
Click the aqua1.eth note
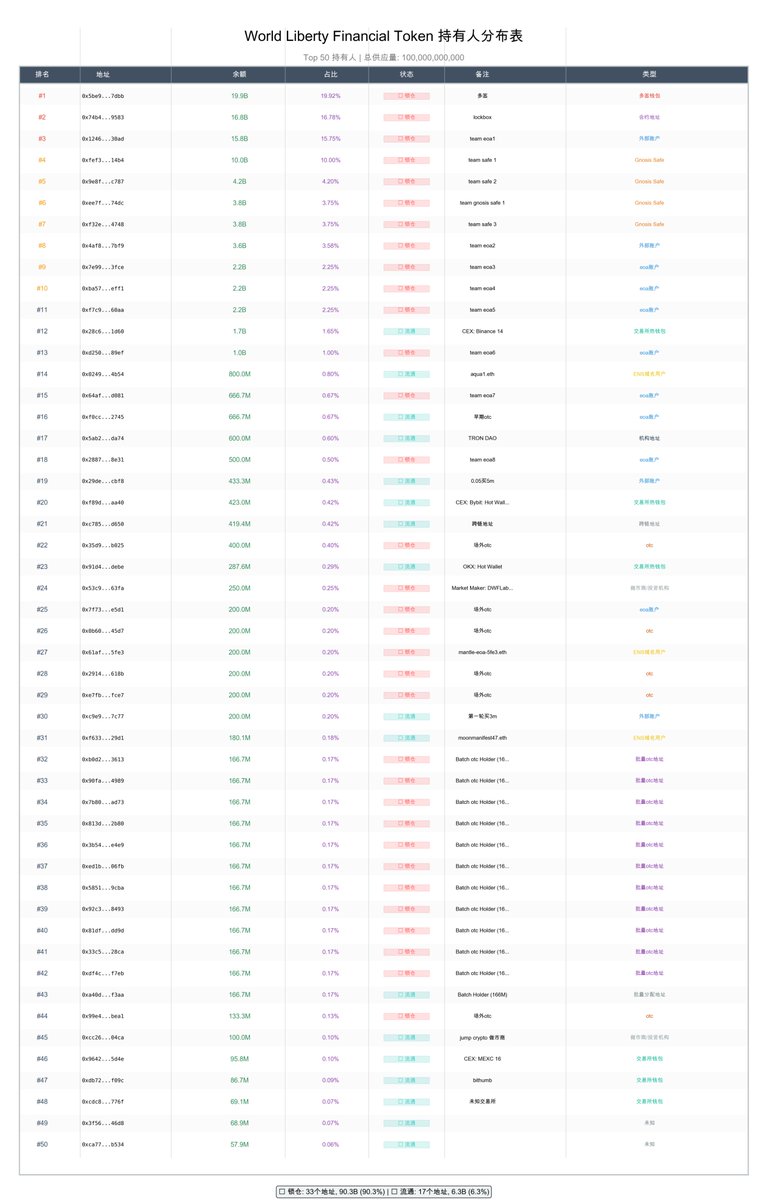click(483, 374)
